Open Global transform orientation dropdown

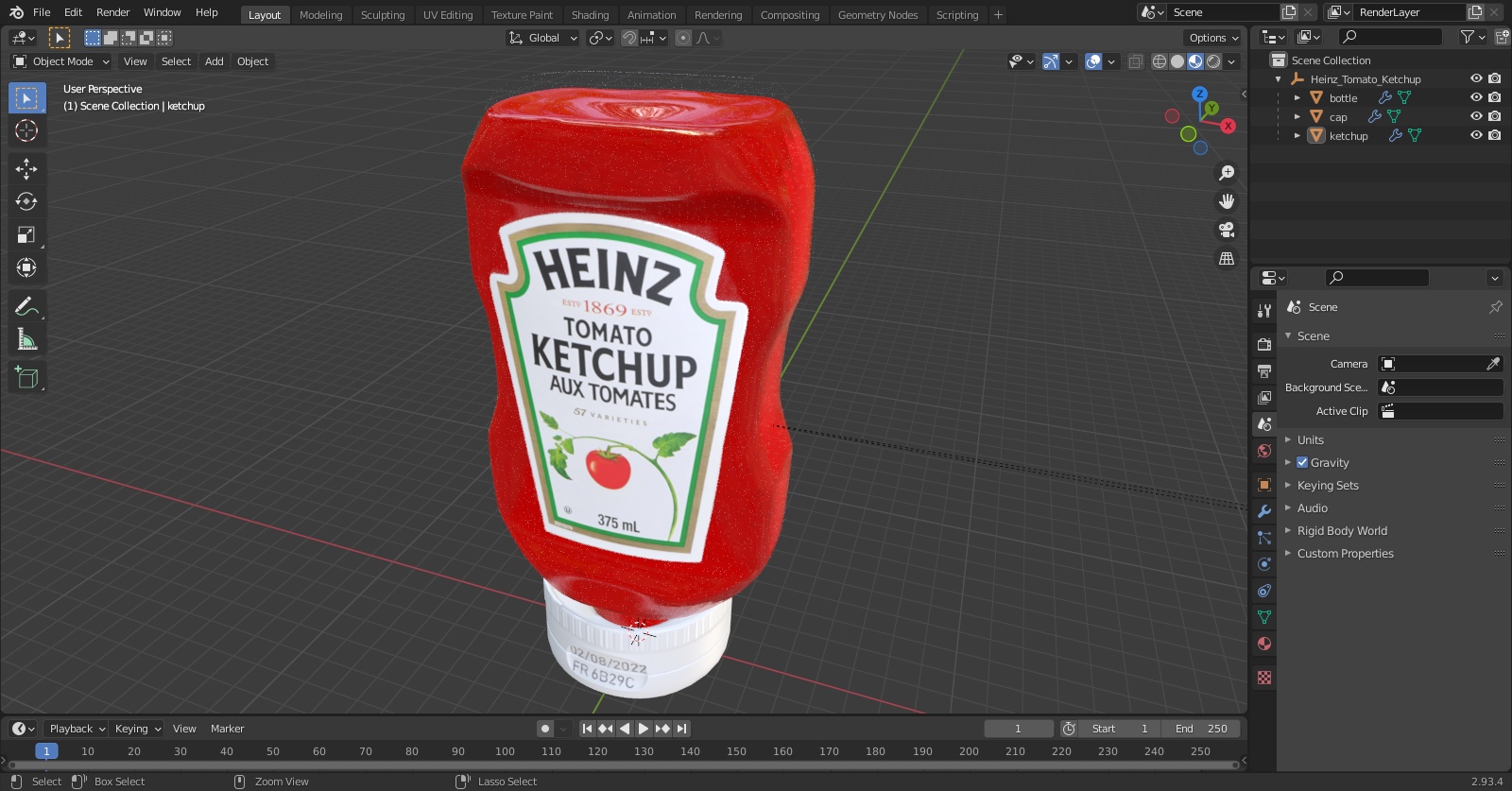[x=542, y=38]
